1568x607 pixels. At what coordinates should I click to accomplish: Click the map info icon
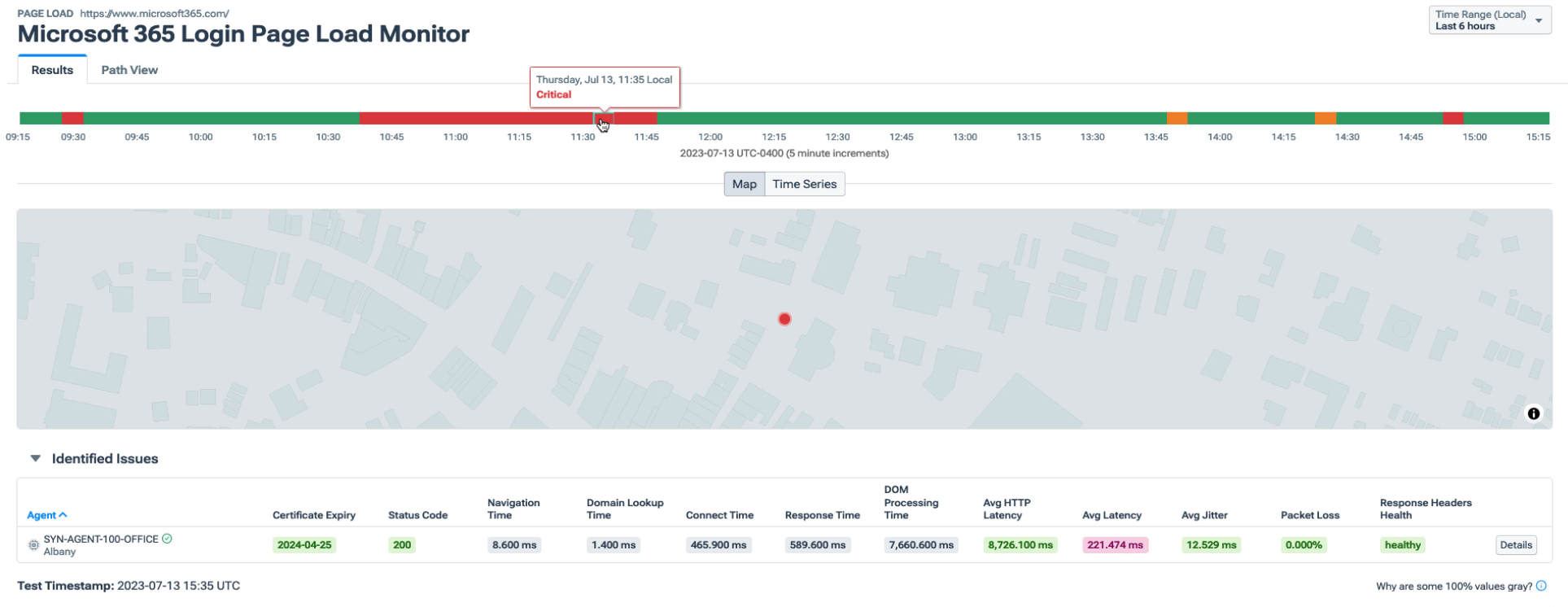coord(1534,413)
